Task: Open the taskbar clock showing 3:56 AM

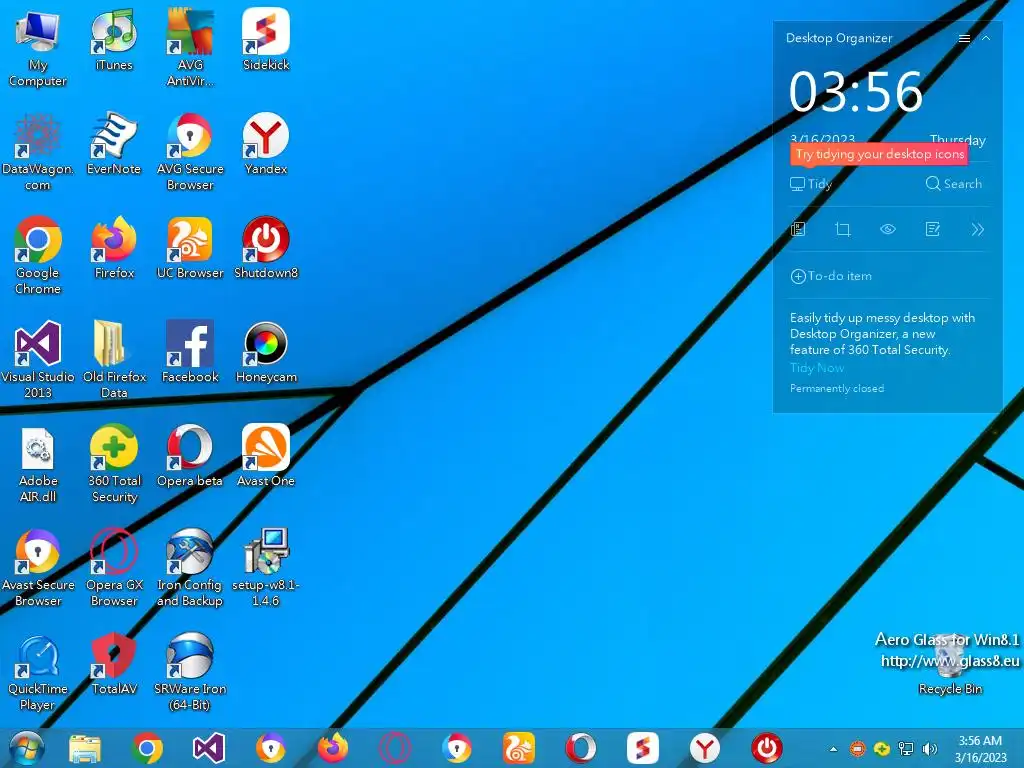Action: tap(980, 749)
